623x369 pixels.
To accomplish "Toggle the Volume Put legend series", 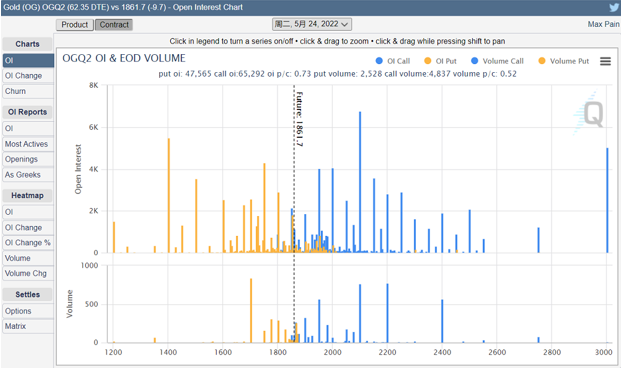I will pos(563,61).
